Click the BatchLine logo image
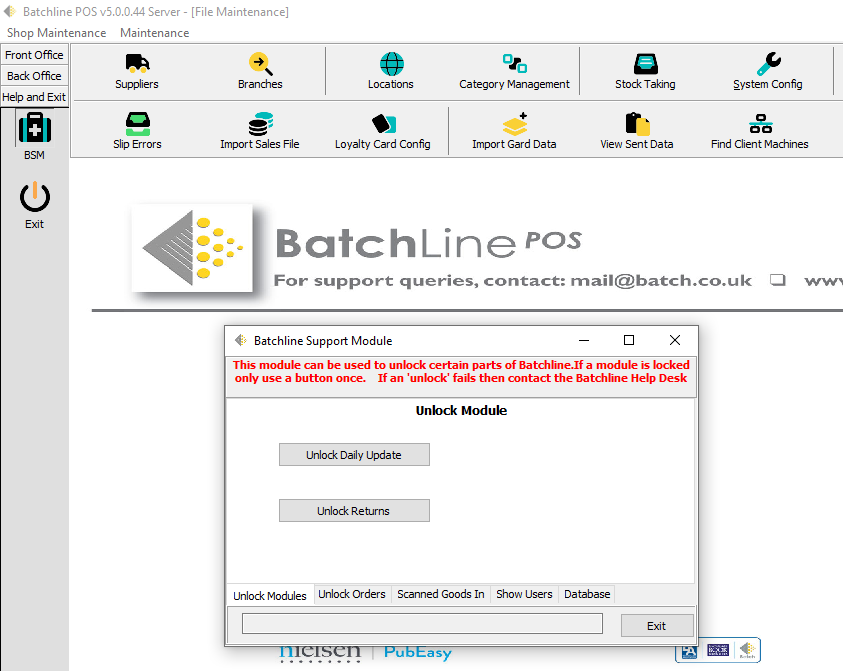The image size is (843, 671). point(192,248)
